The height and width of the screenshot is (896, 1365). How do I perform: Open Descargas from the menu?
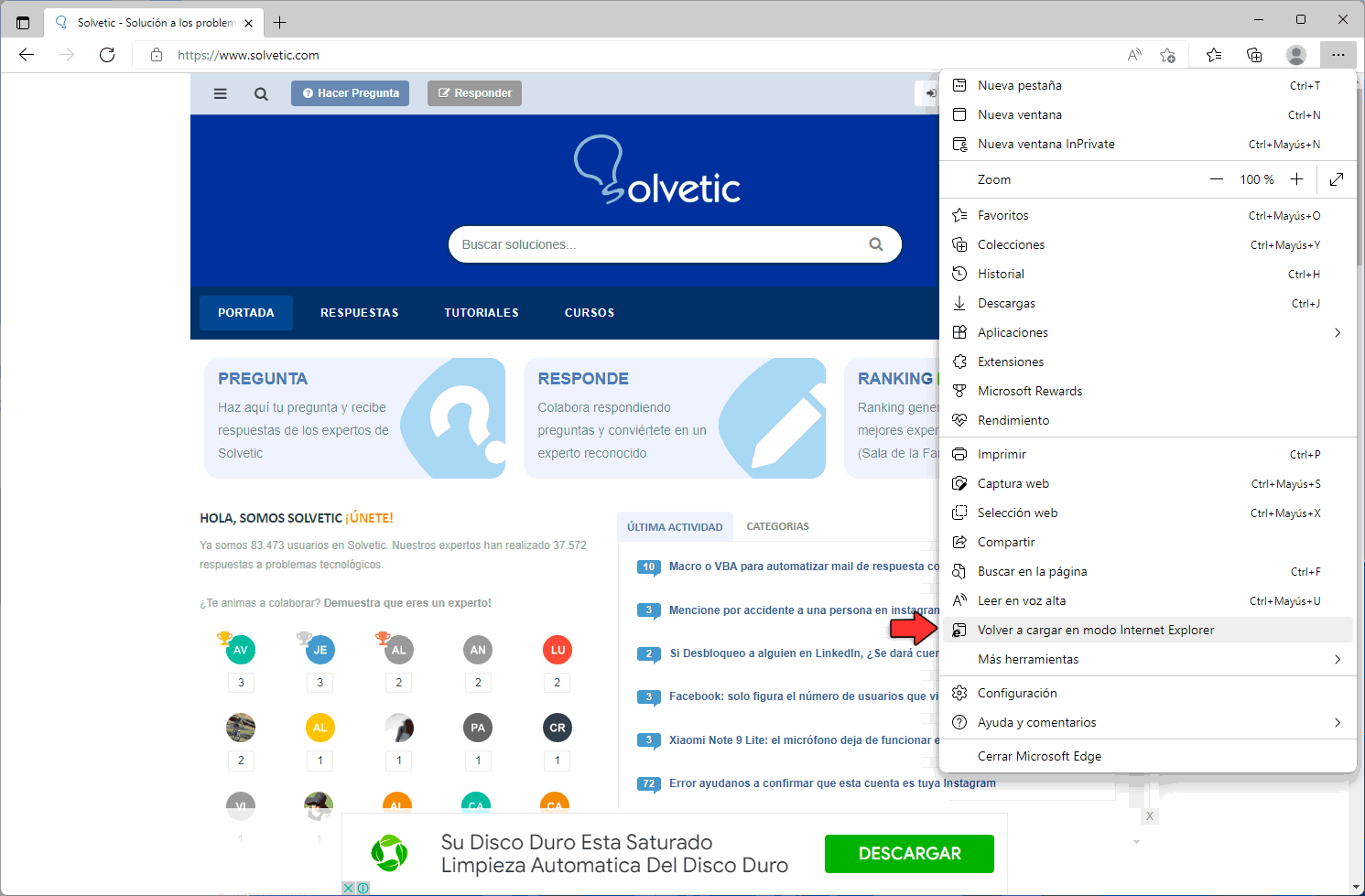pos(1147,303)
